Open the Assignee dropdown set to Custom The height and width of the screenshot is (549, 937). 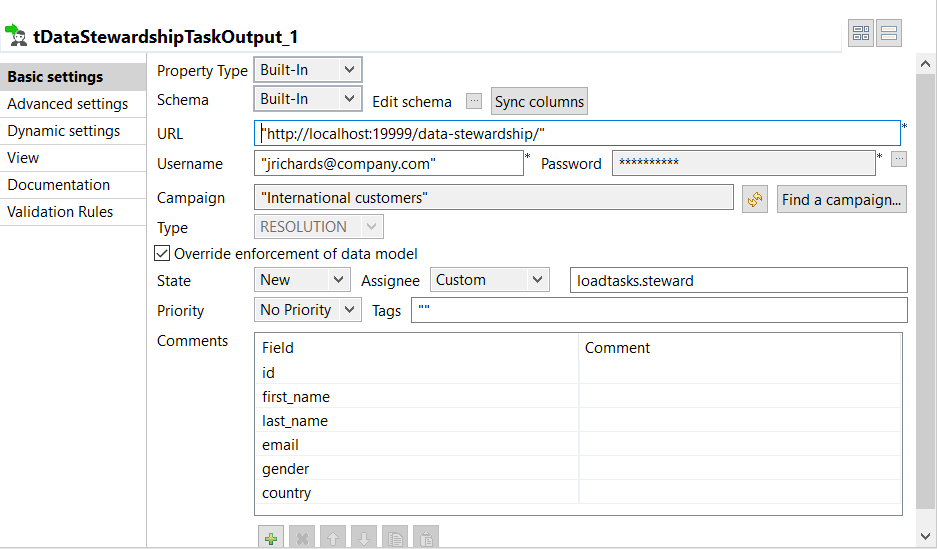click(490, 280)
